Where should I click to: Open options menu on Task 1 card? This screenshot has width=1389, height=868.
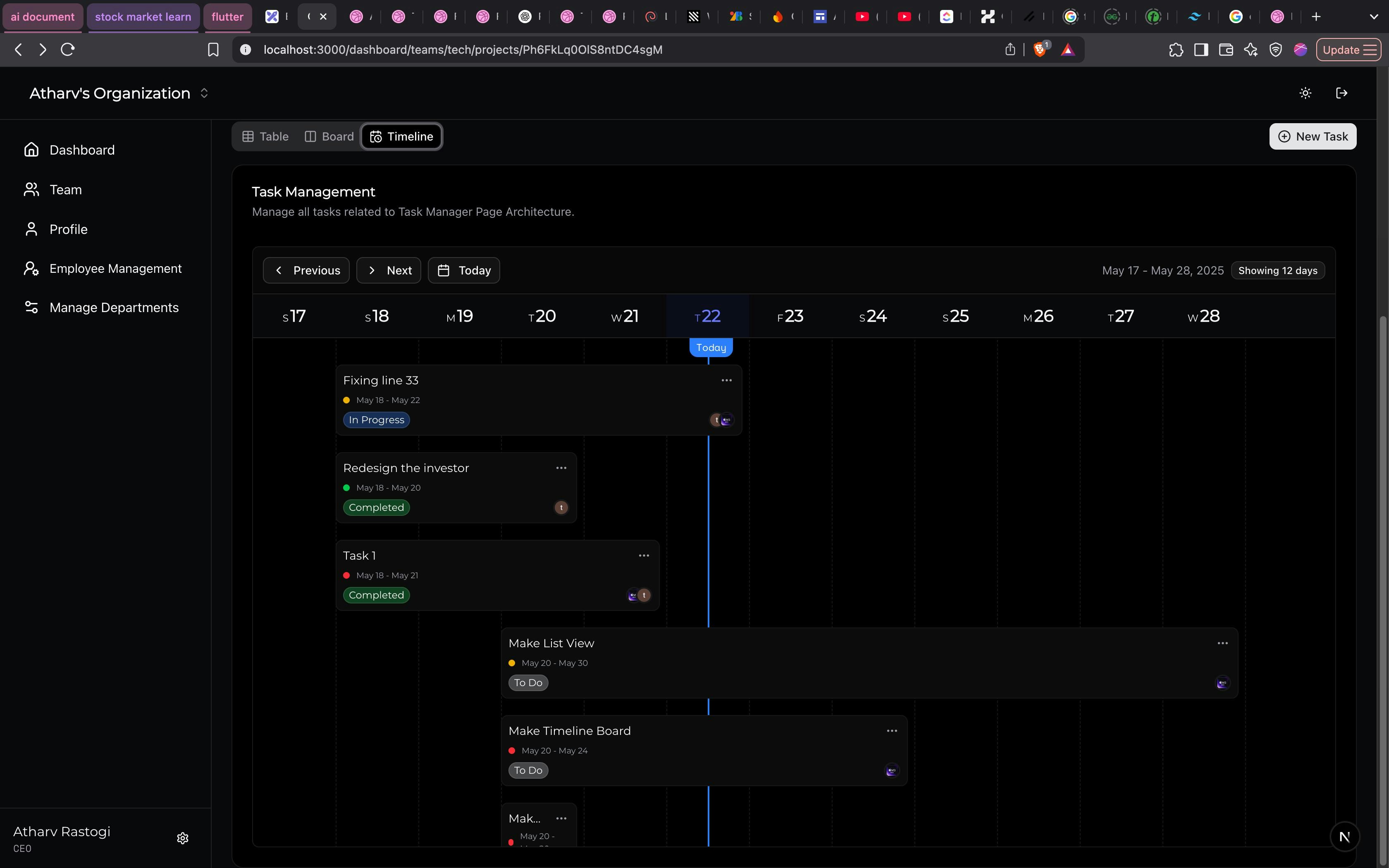pos(643,555)
